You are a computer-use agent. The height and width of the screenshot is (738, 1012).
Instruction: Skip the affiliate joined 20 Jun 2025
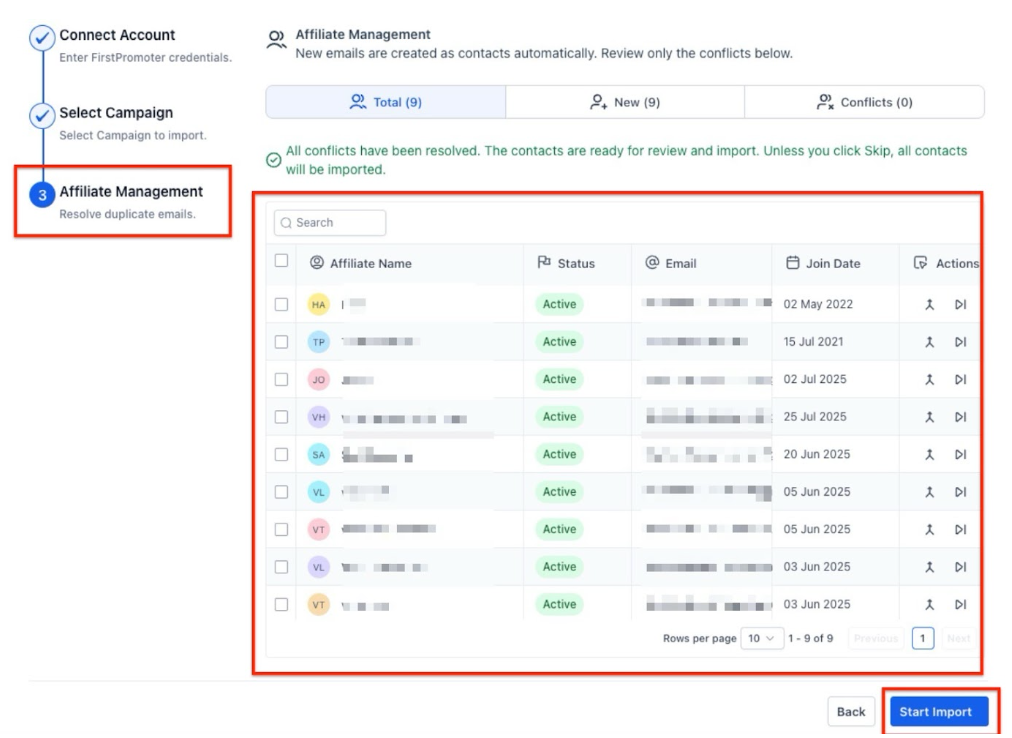point(960,455)
